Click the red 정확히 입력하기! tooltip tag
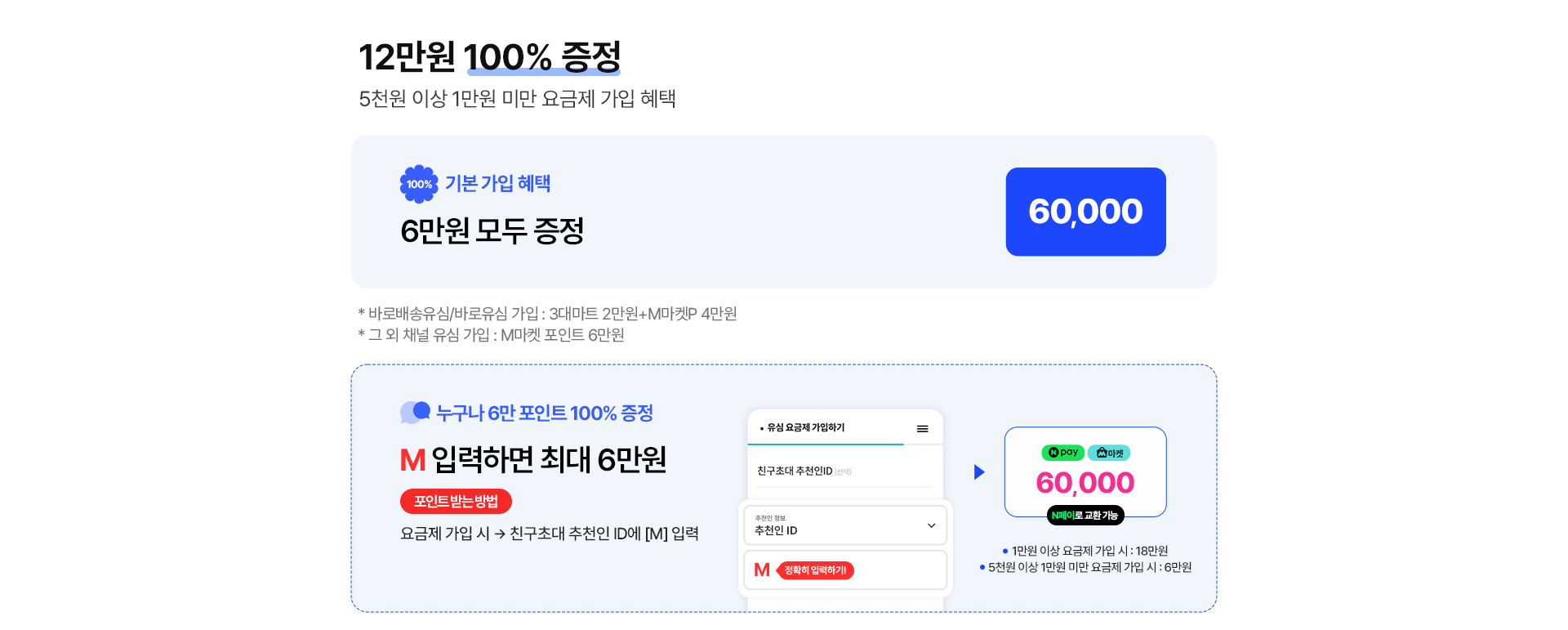1568x630 pixels. click(x=815, y=570)
